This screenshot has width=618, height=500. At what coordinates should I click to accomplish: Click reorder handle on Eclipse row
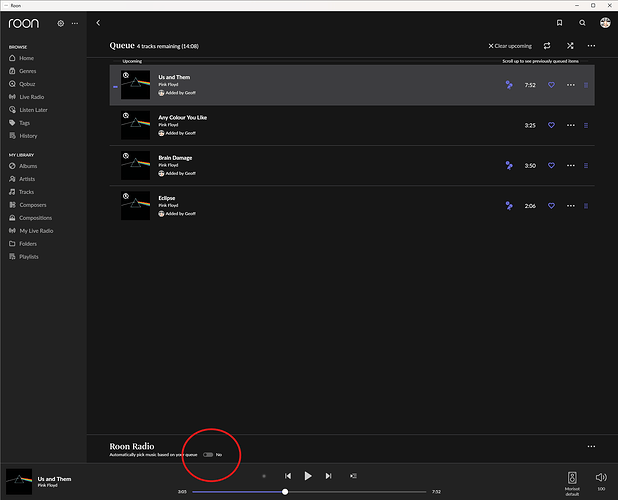pyautogui.click(x=586, y=206)
